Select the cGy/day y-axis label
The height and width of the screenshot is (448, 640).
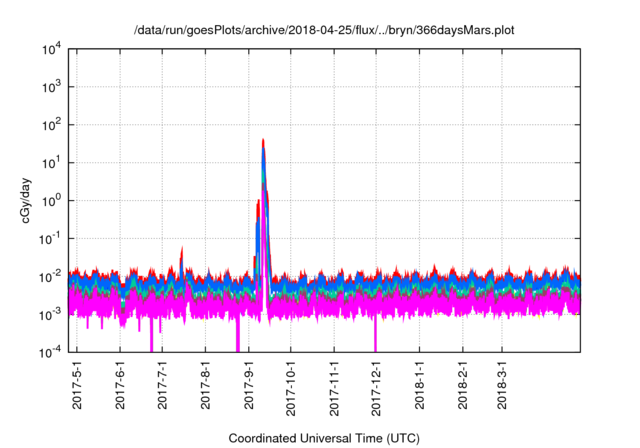26,200
